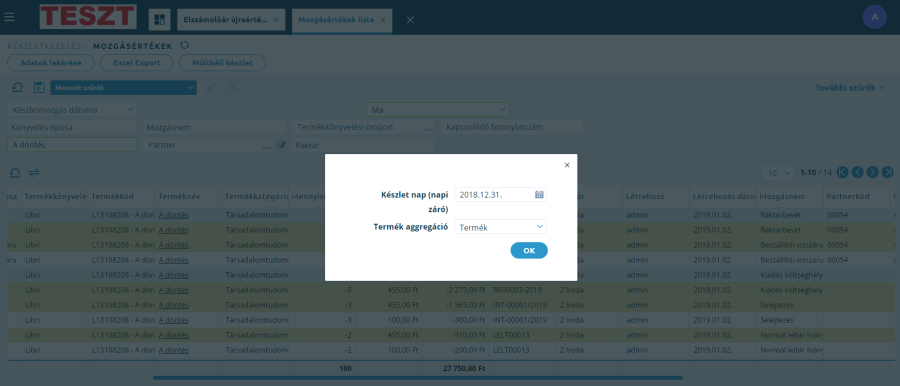The height and width of the screenshot is (386, 900).
Task: Click the Excel Export button
Action: click(137, 63)
